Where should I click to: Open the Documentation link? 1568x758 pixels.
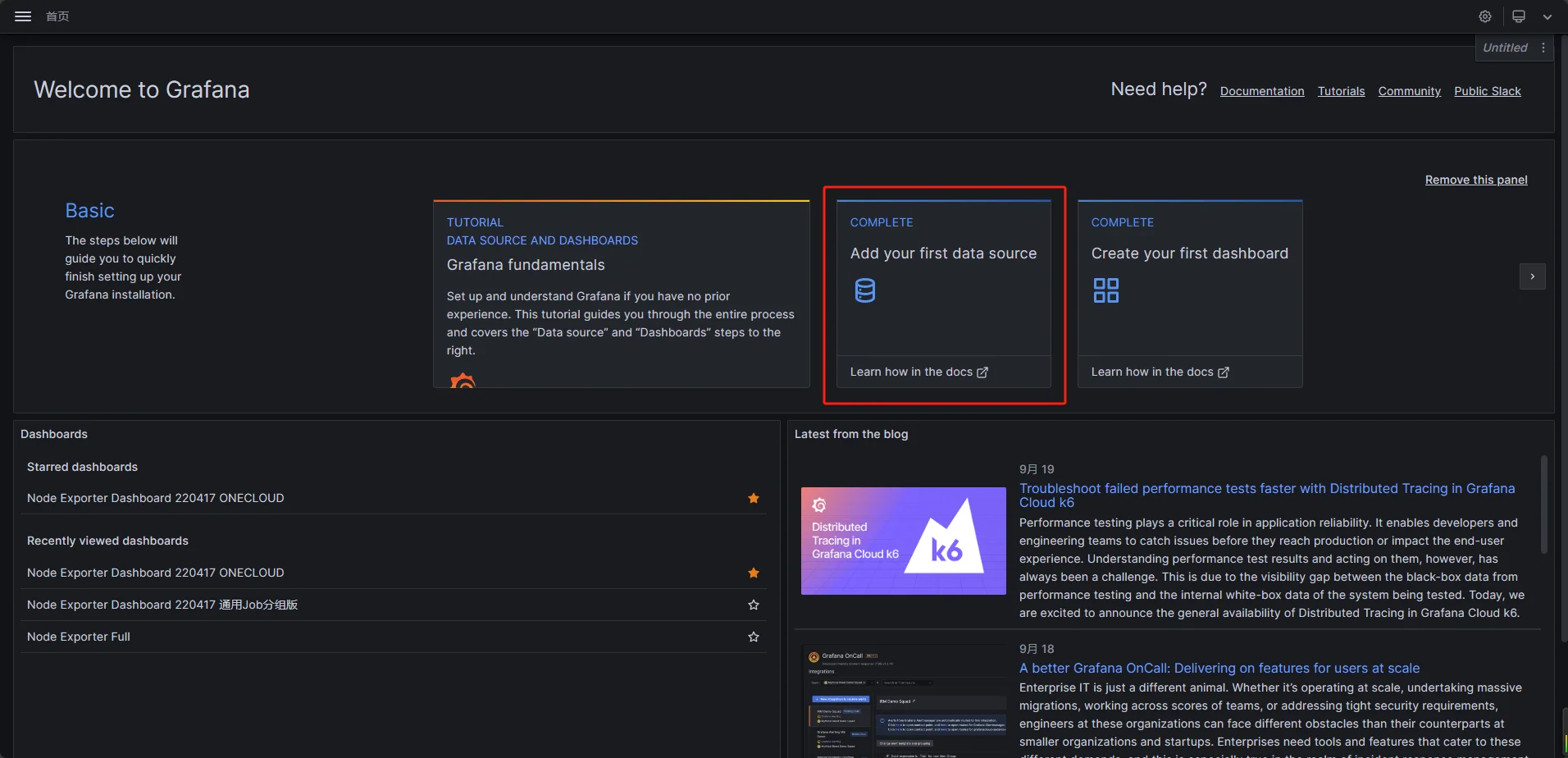coord(1262,91)
